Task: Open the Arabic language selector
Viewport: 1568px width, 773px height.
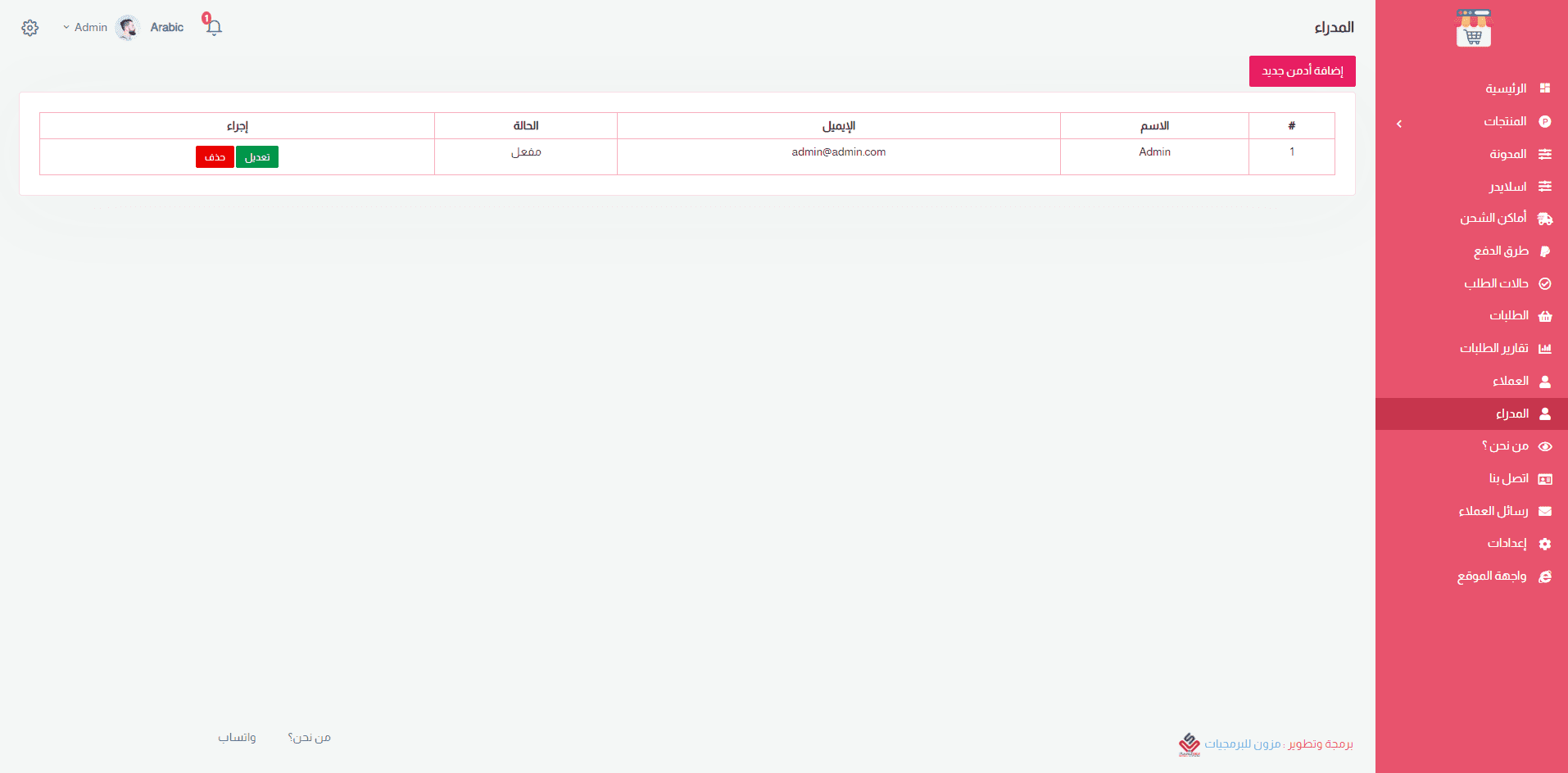Action: pos(167,28)
